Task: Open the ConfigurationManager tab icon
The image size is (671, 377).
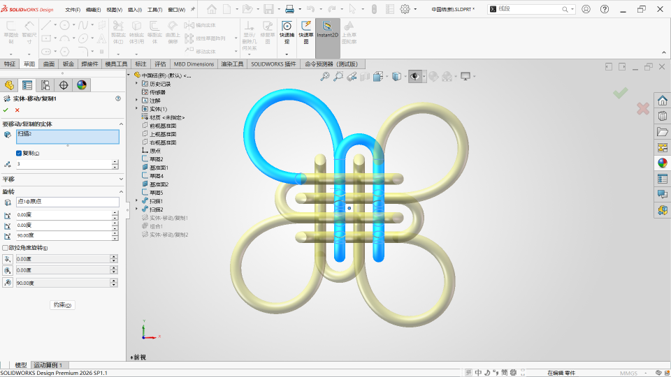Action: [45, 85]
